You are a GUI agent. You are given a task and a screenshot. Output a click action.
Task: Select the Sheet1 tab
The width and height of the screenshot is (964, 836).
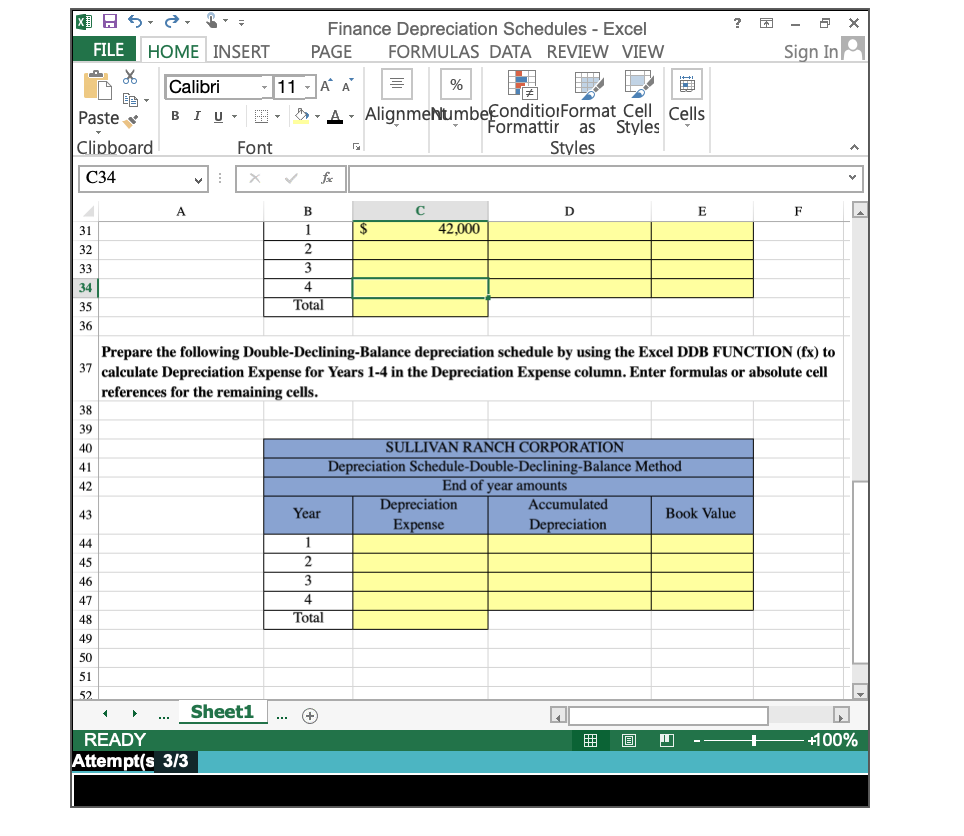coord(223,712)
